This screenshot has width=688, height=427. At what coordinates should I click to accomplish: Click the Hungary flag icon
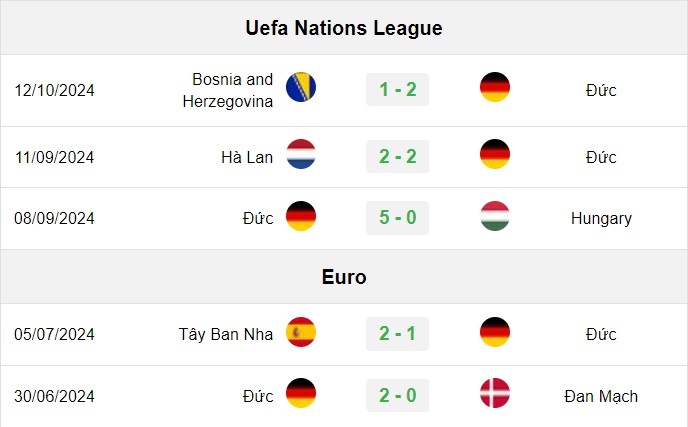point(495,216)
